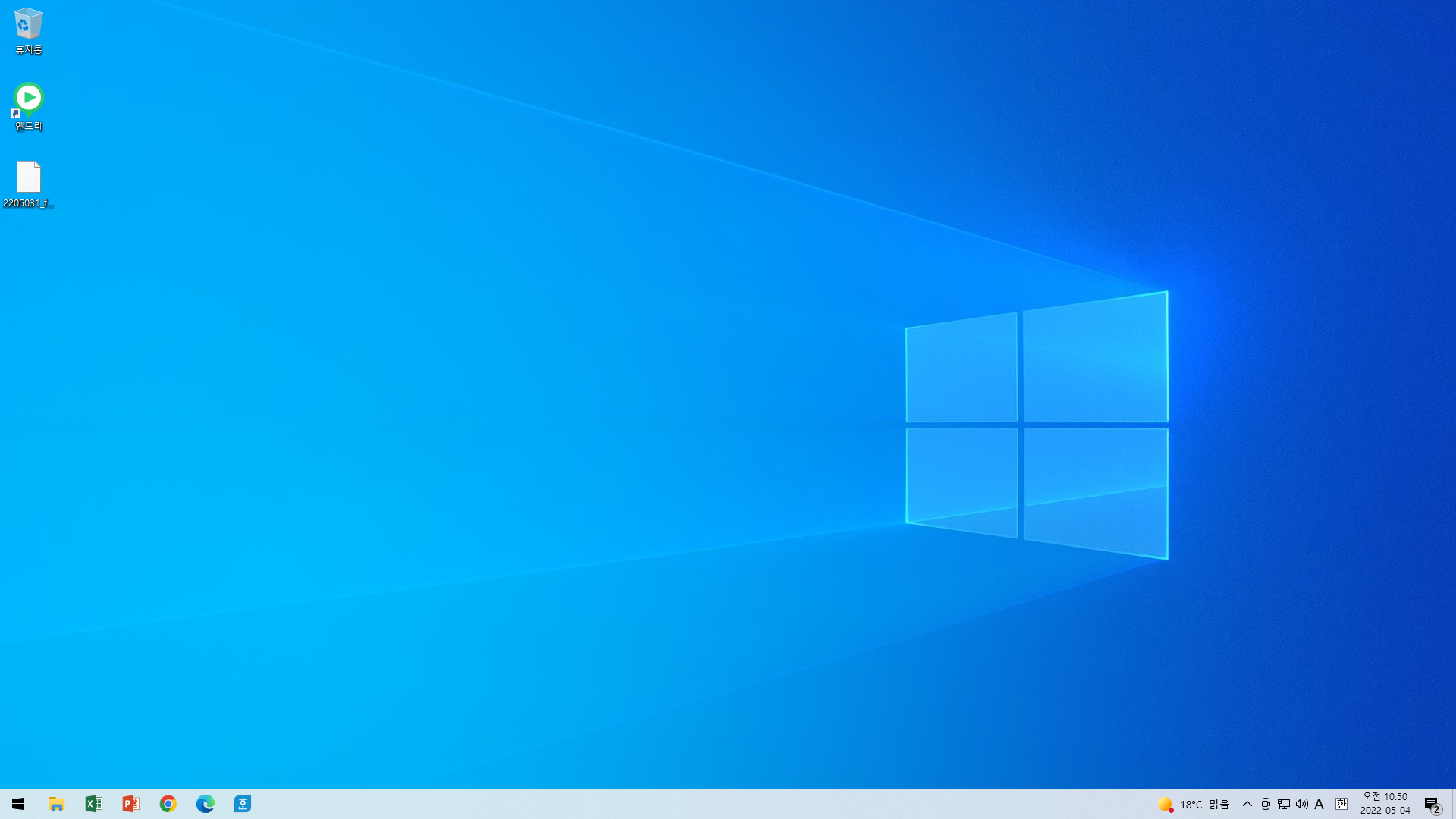Select the 엔트리 shortcut on desktop
The height and width of the screenshot is (819, 1456).
point(28,106)
